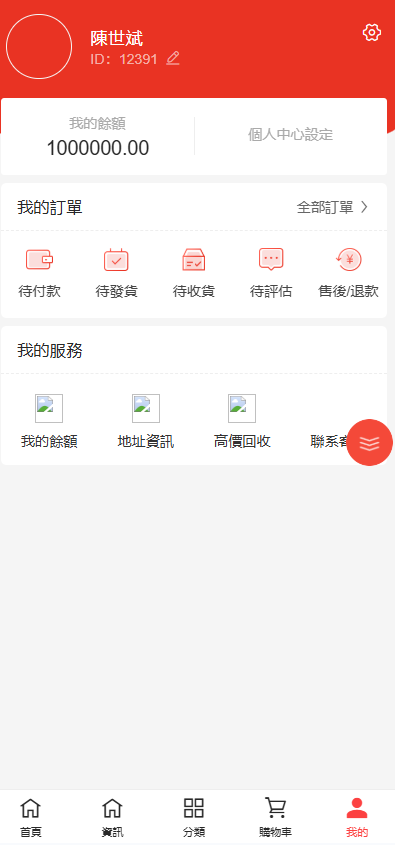The height and width of the screenshot is (845, 395).
Task: Click the 我的服務 heading
Action: pos(50,351)
